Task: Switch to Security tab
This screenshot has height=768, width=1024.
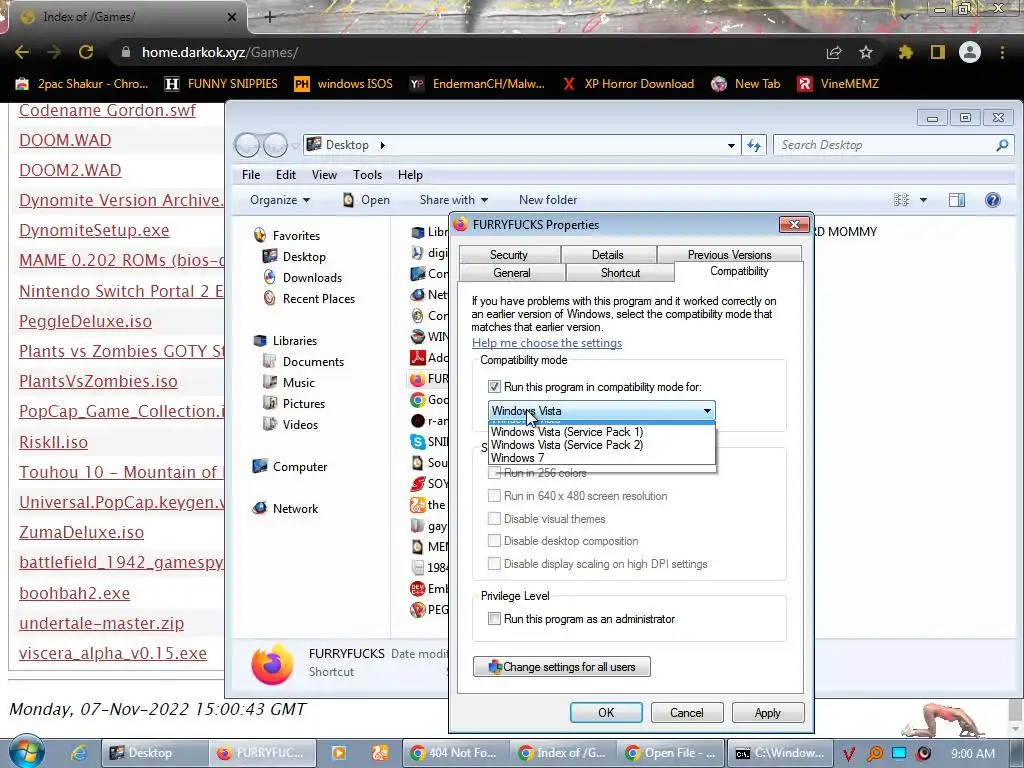Action: [509, 255]
